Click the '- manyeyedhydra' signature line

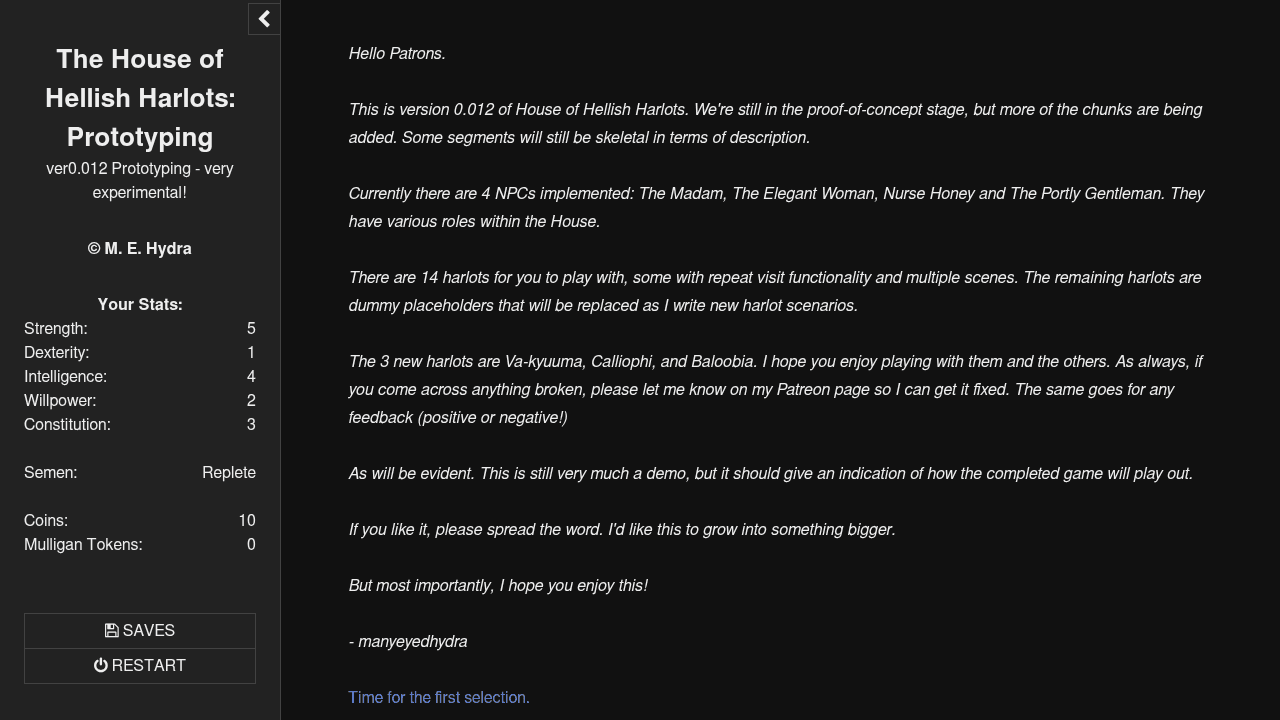point(408,641)
